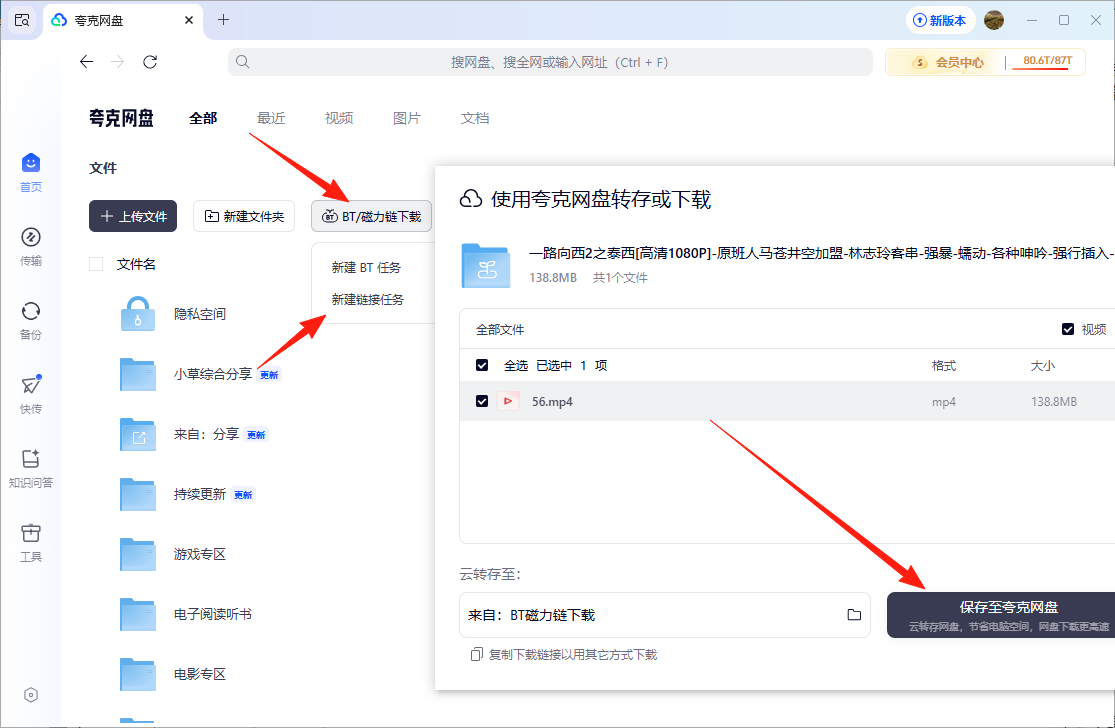Open the folder picker in 云转存至 field

tap(854, 614)
